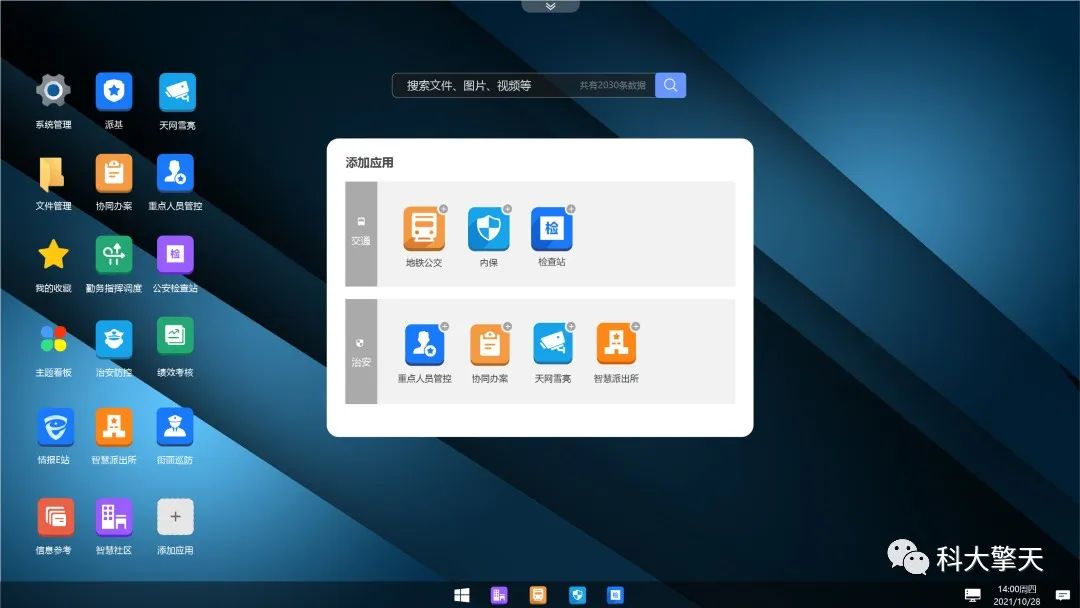Switch to the 治安 category tab

point(361,351)
